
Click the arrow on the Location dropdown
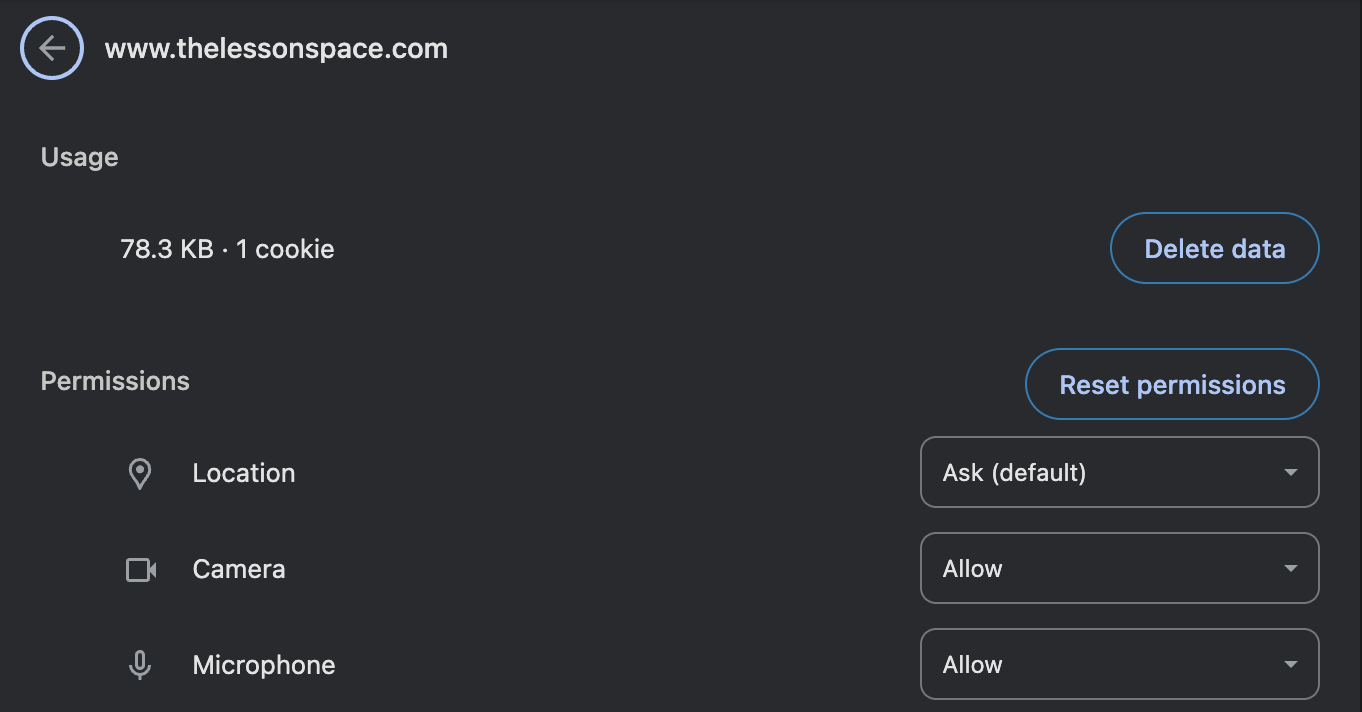tap(1290, 472)
